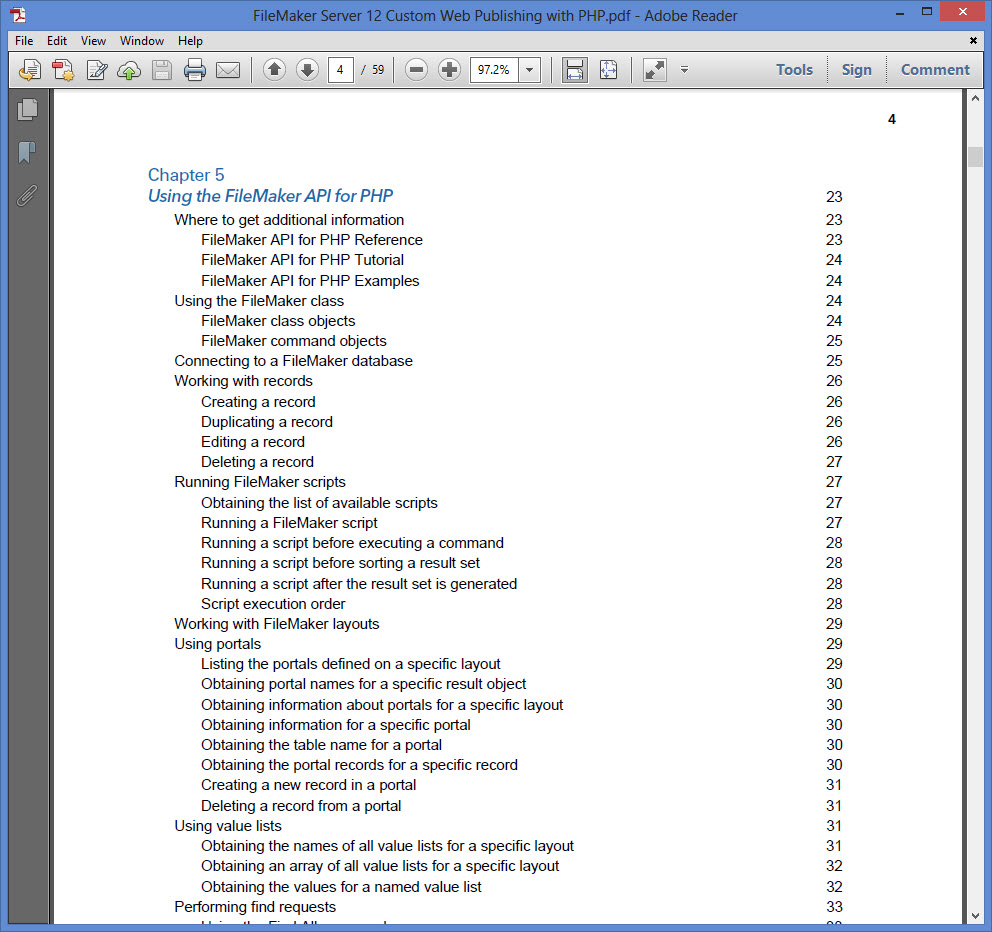Open the Tools pane
This screenshot has width=992, height=932.
pos(794,70)
